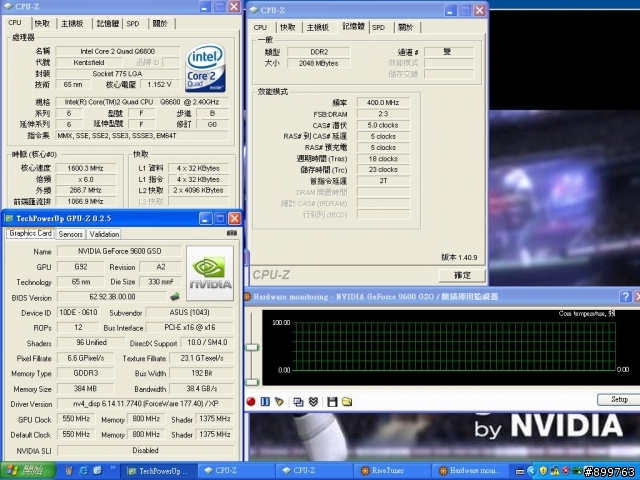Click the Texture Fillrate value 23.1 GTexel/s
This screenshot has width=640, height=480.
pyautogui.click(x=202, y=358)
